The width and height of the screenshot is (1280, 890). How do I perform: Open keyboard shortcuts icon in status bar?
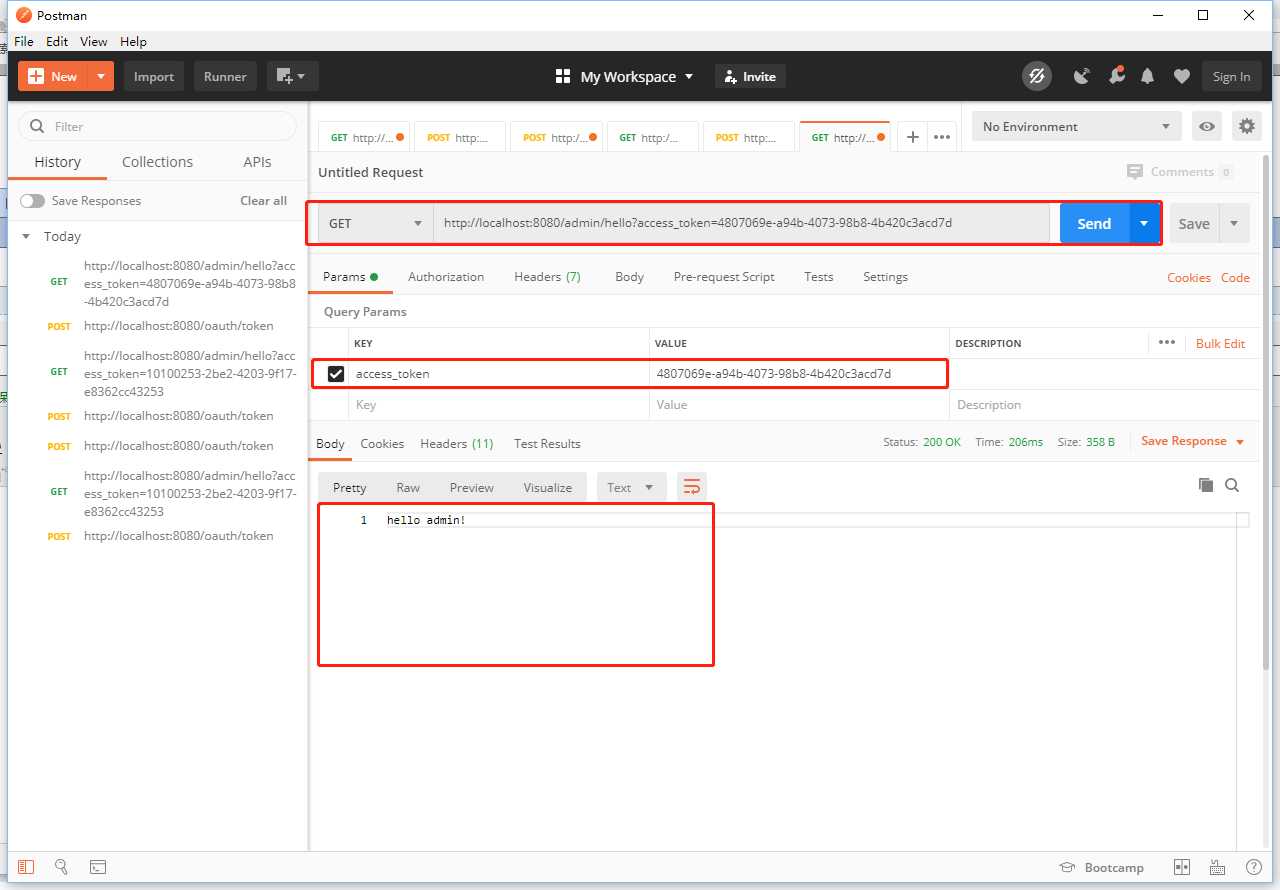tap(1217, 867)
